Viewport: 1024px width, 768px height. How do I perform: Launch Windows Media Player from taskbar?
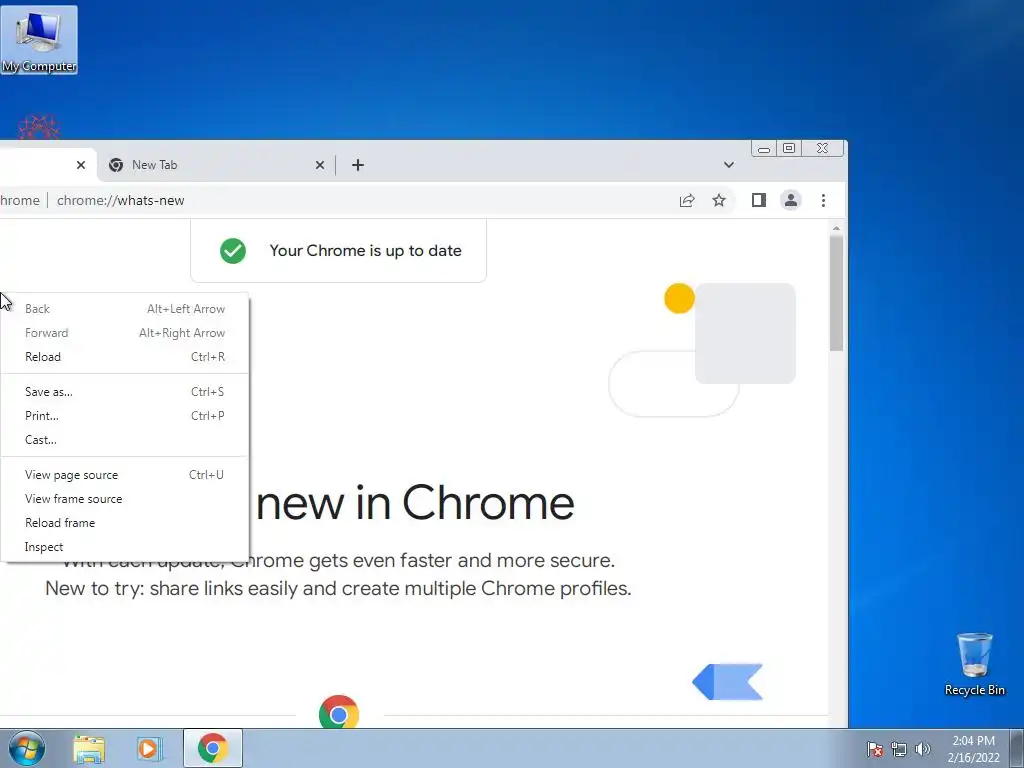click(x=149, y=749)
